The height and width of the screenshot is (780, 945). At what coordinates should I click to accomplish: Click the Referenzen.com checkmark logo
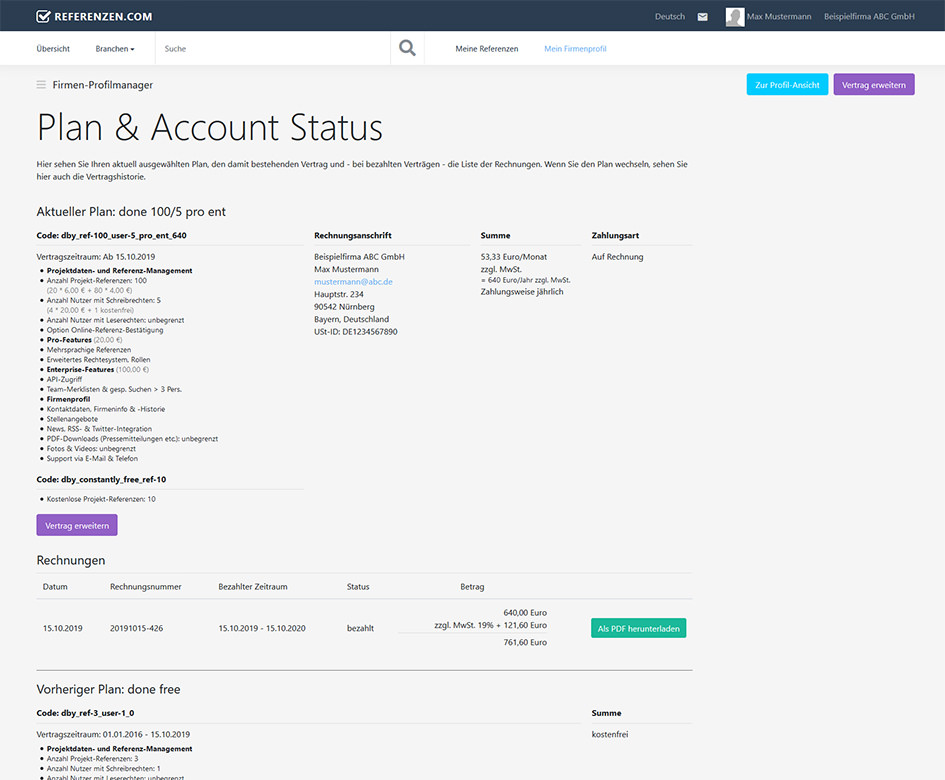click(43, 16)
